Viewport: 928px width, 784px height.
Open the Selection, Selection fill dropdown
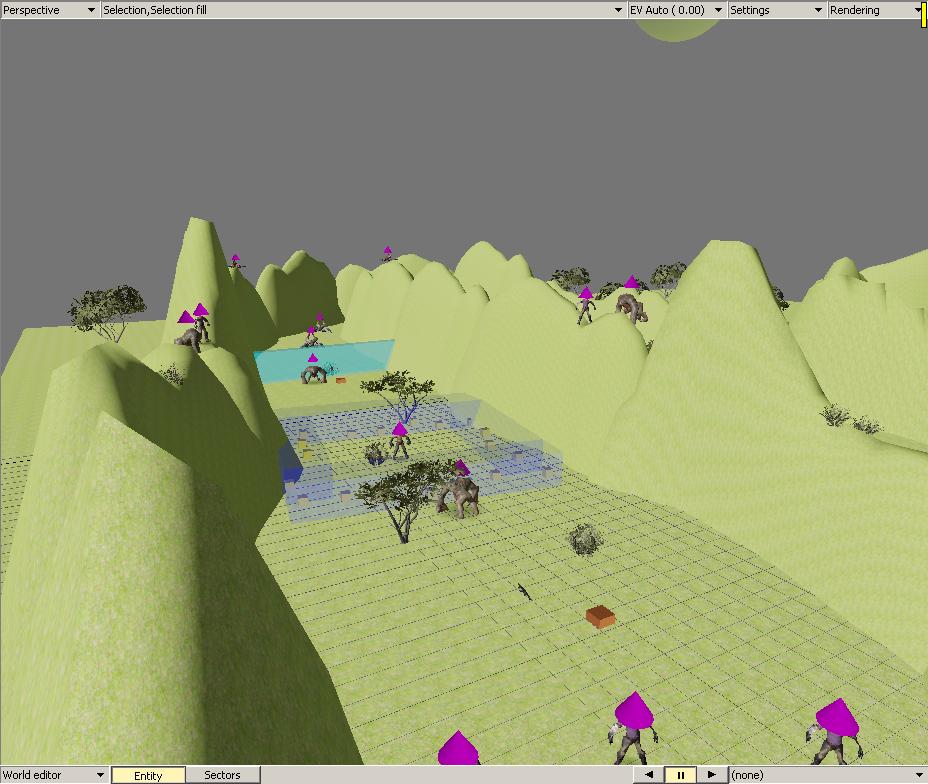pyautogui.click(x=363, y=10)
